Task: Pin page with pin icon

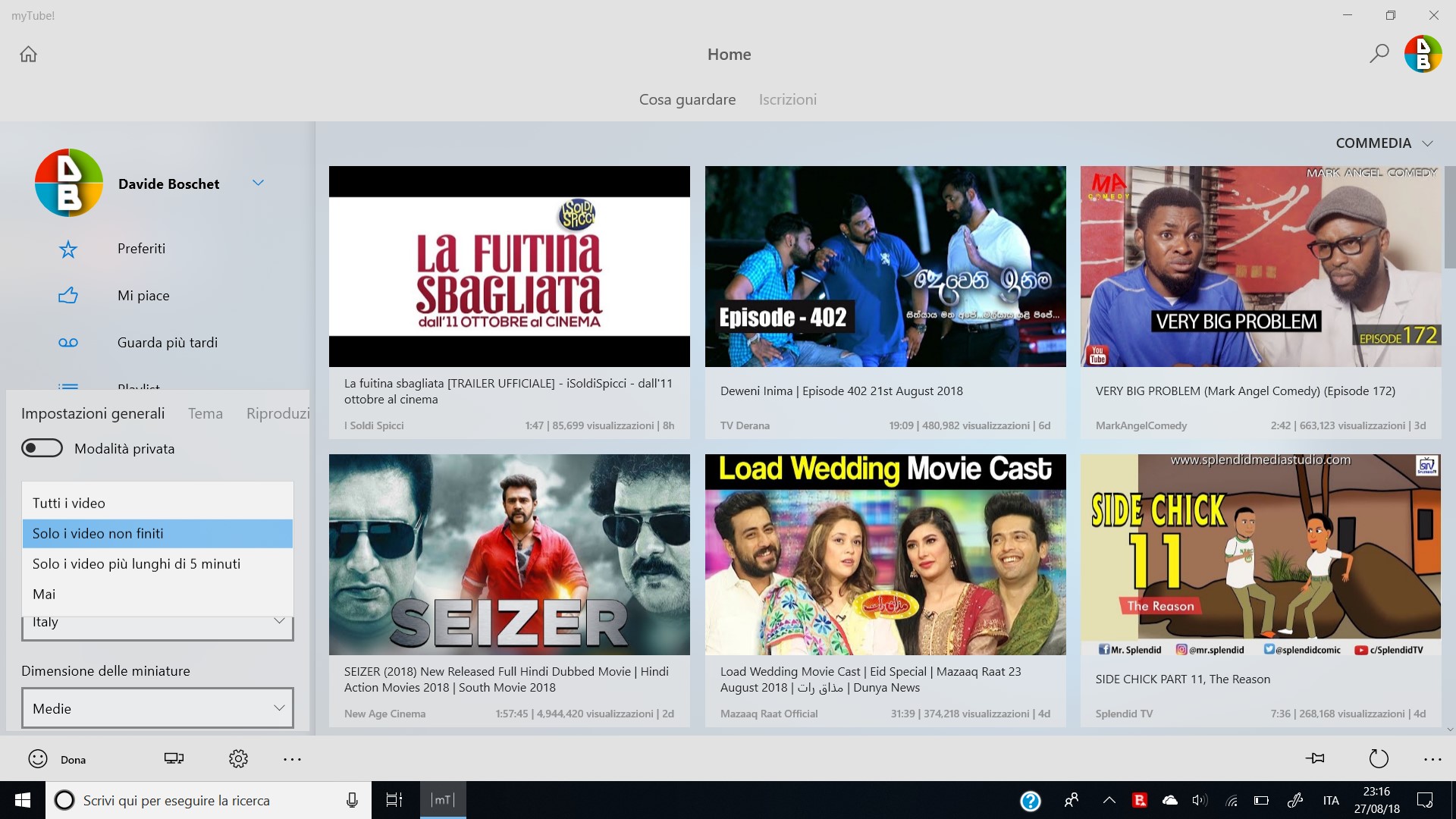Action: point(1315,758)
